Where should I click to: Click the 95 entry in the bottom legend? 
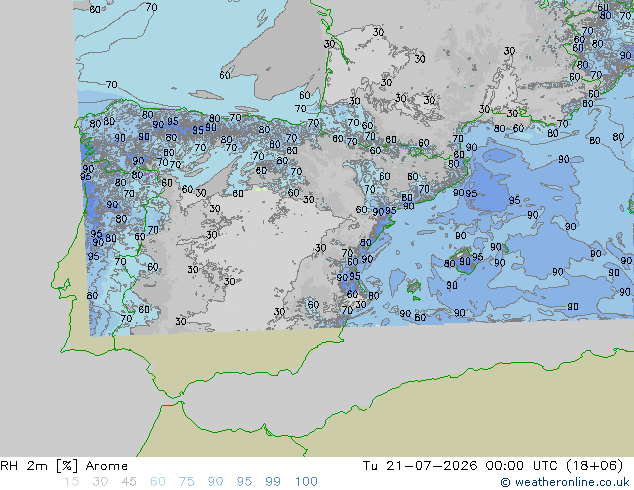244,482
